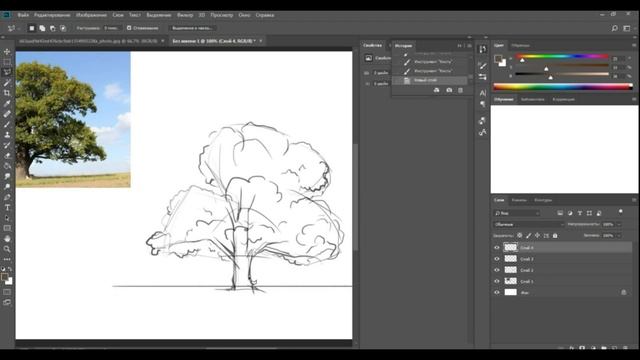The height and width of the screenshot is (360, 640).
Task: Pick a color from spectrum ramp
Action: tap(563, 87)
